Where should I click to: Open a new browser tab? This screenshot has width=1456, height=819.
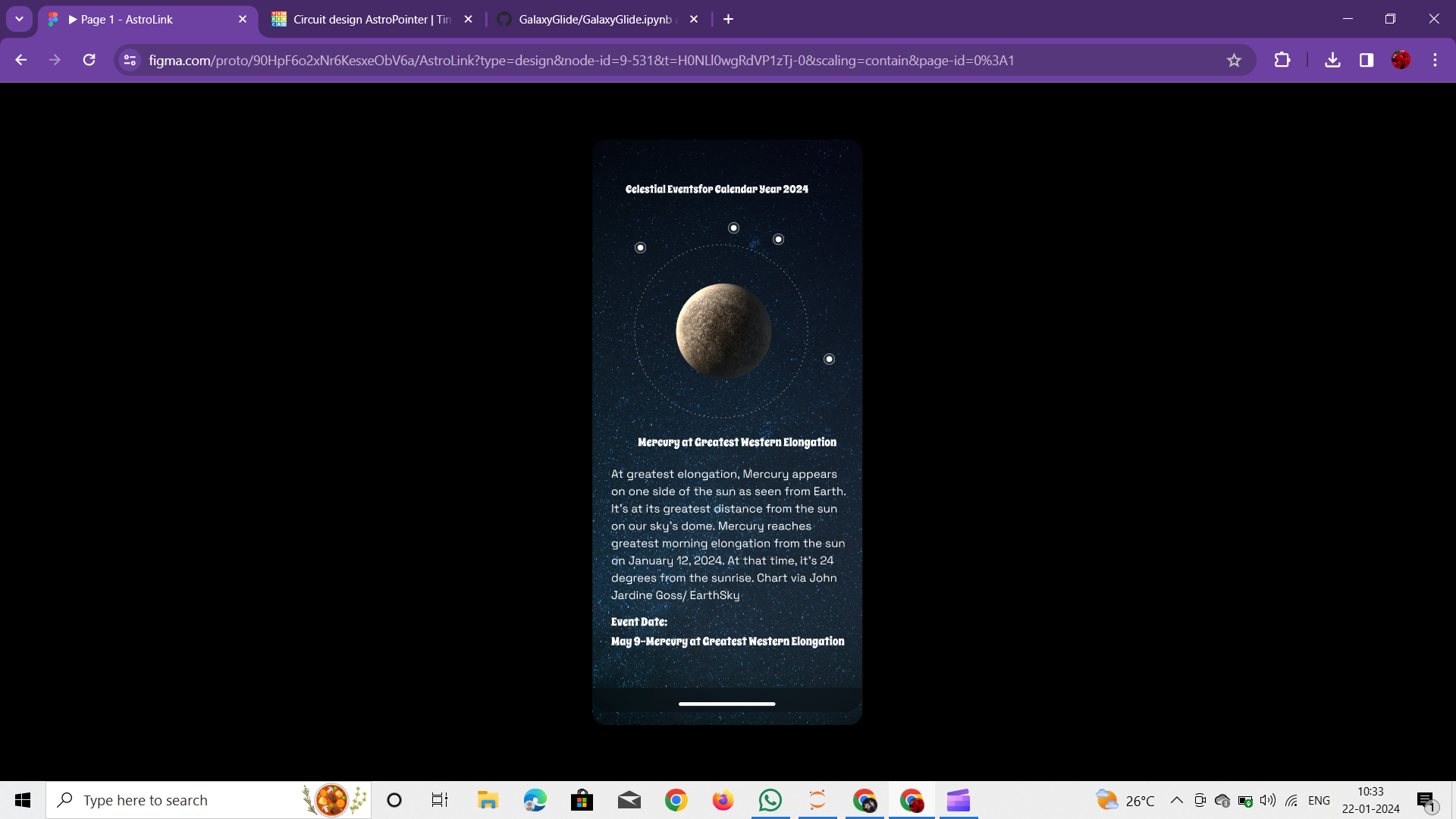(x=728, y=19)
